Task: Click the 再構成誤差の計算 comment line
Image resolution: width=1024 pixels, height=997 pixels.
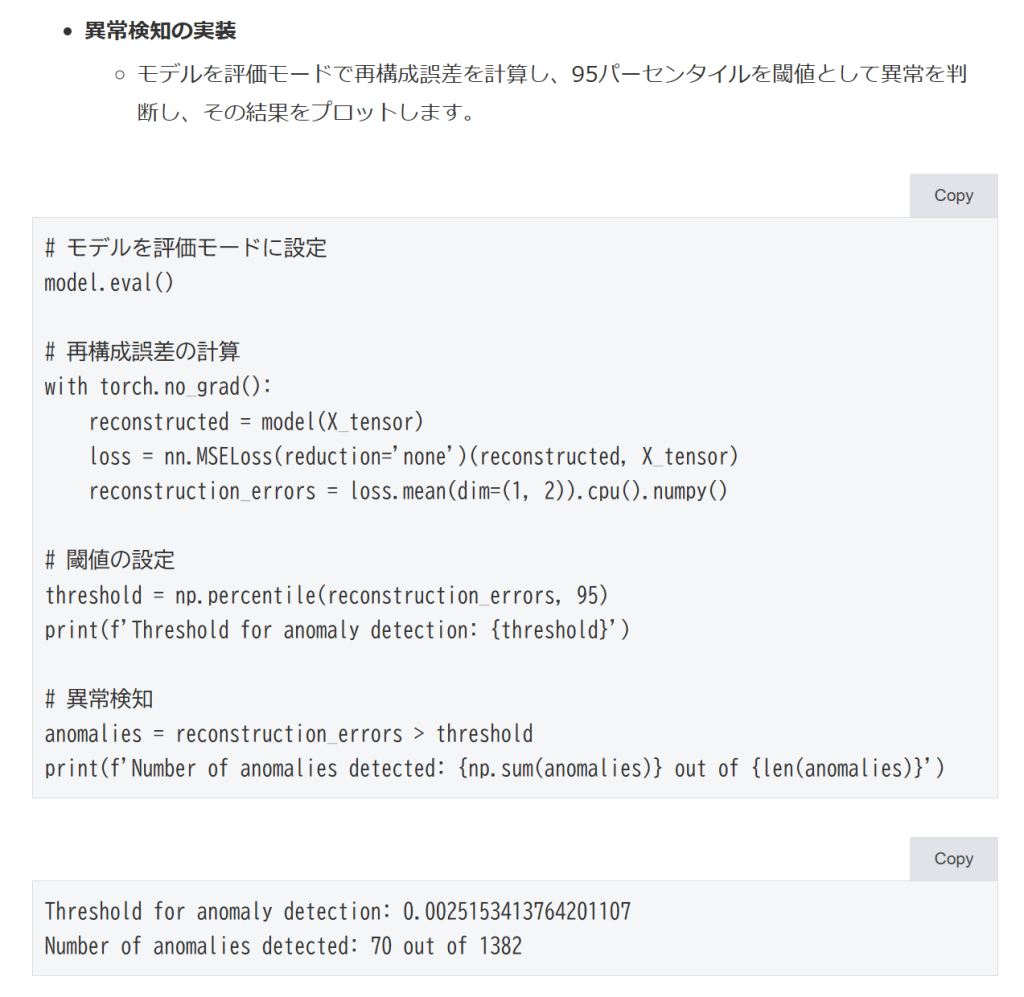Action: [x=142, y=352]
